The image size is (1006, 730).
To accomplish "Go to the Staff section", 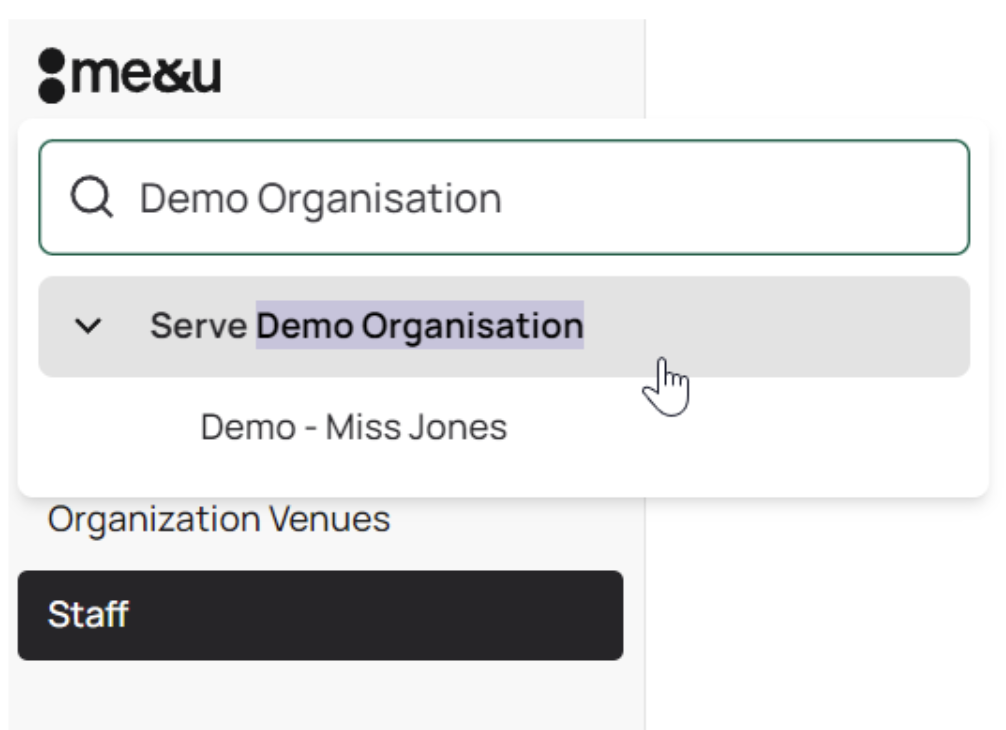I will (x=320, y=614).
